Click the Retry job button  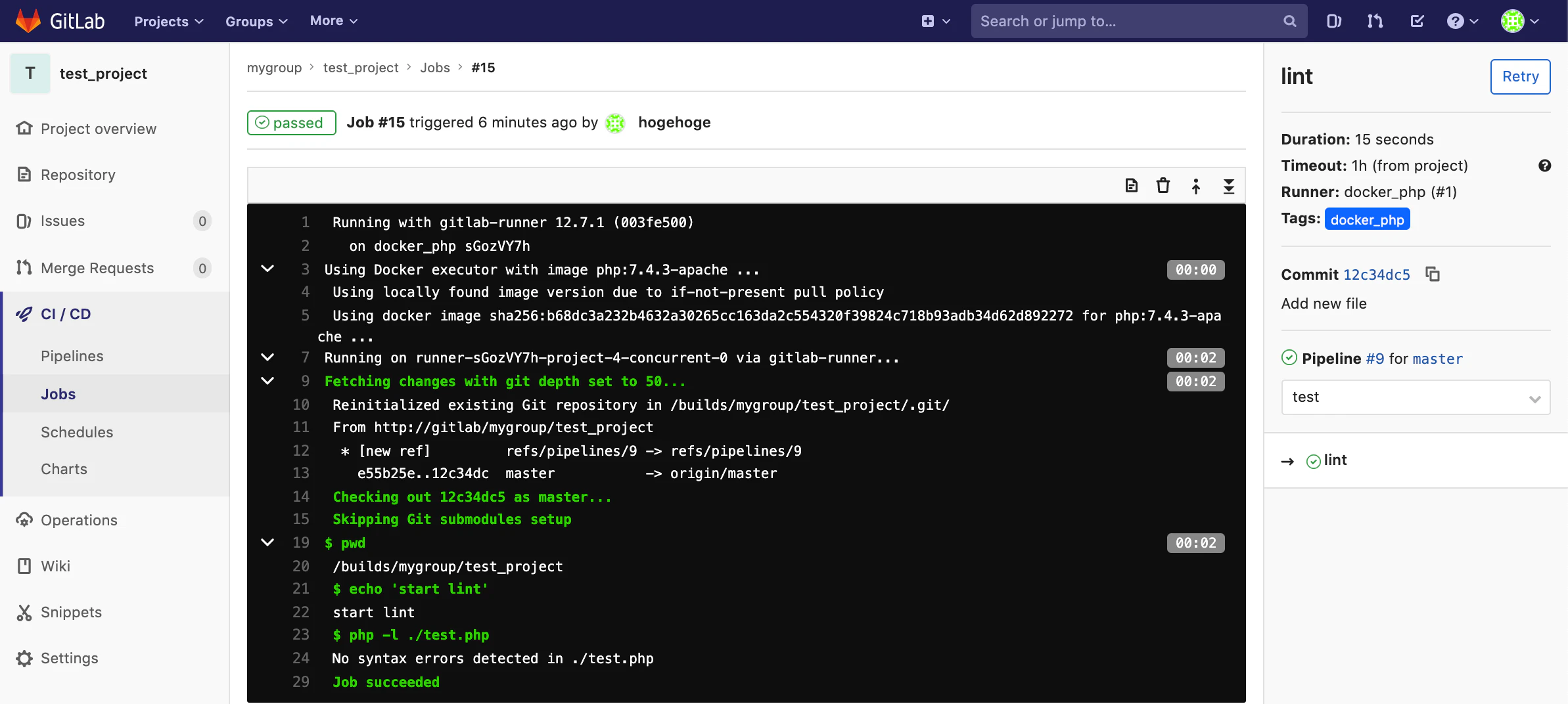pyautogui.click(x=1520, y=77)
